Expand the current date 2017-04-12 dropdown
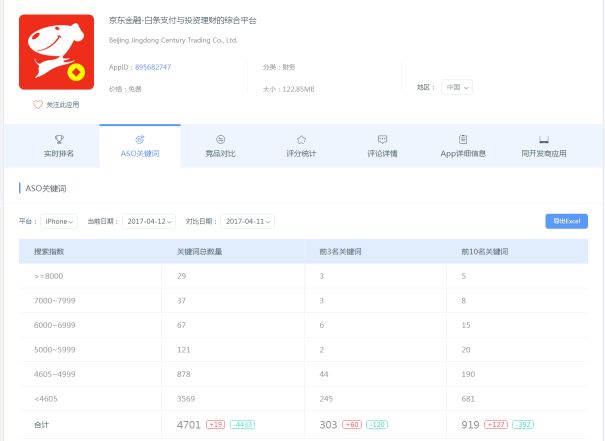This screenshot has height=441, width=605. tap(149, 221)
